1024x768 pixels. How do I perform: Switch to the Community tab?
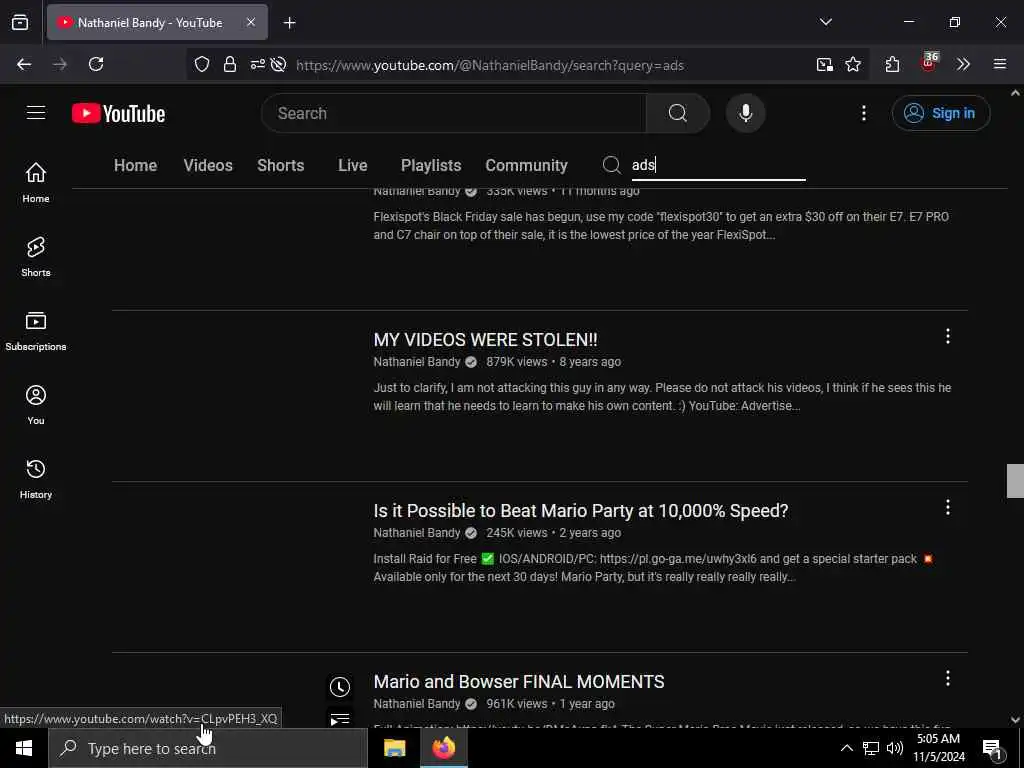tap(526, 165)
